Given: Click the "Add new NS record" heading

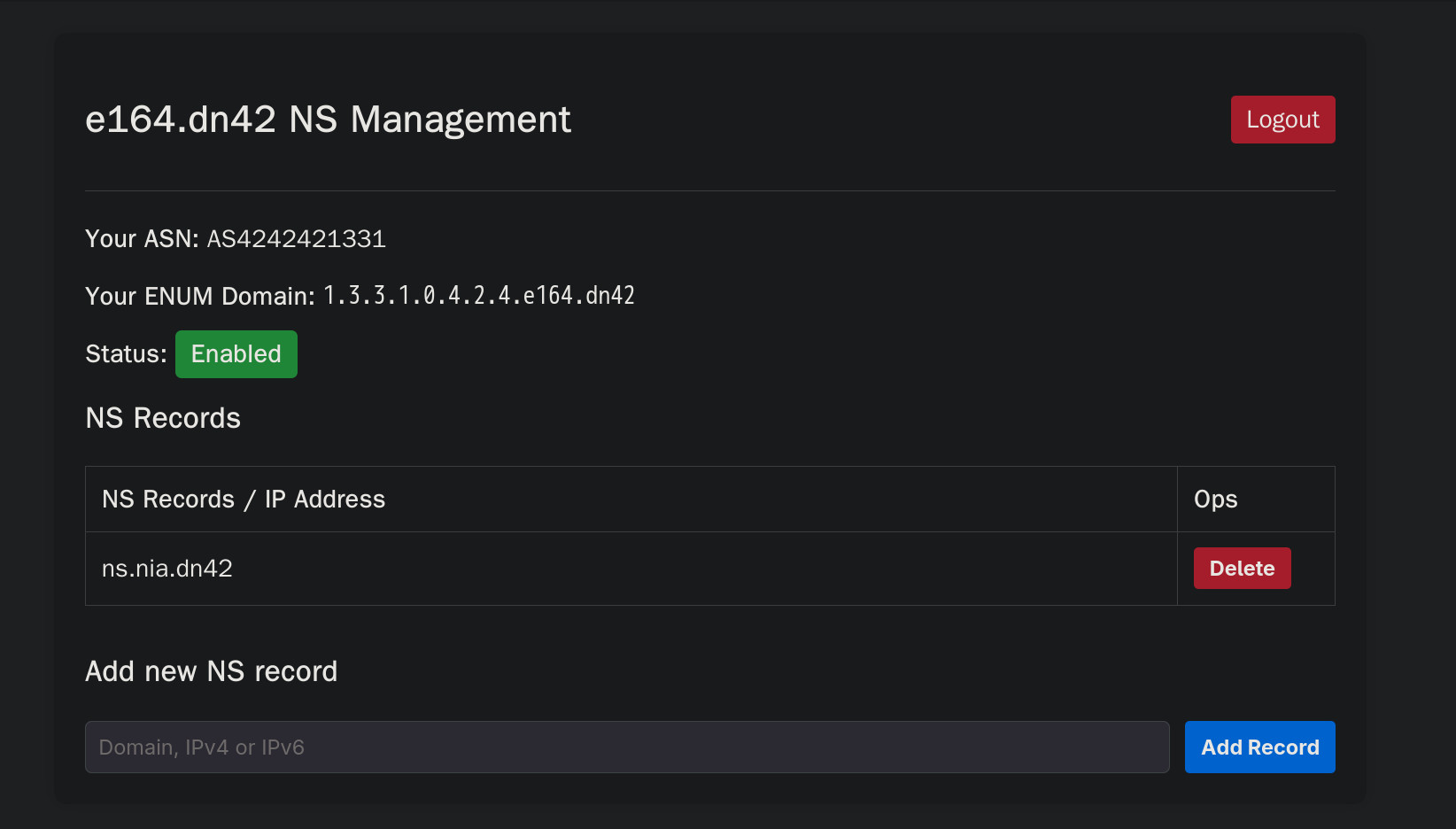Looking at the screenshot, I should [211, 671].
